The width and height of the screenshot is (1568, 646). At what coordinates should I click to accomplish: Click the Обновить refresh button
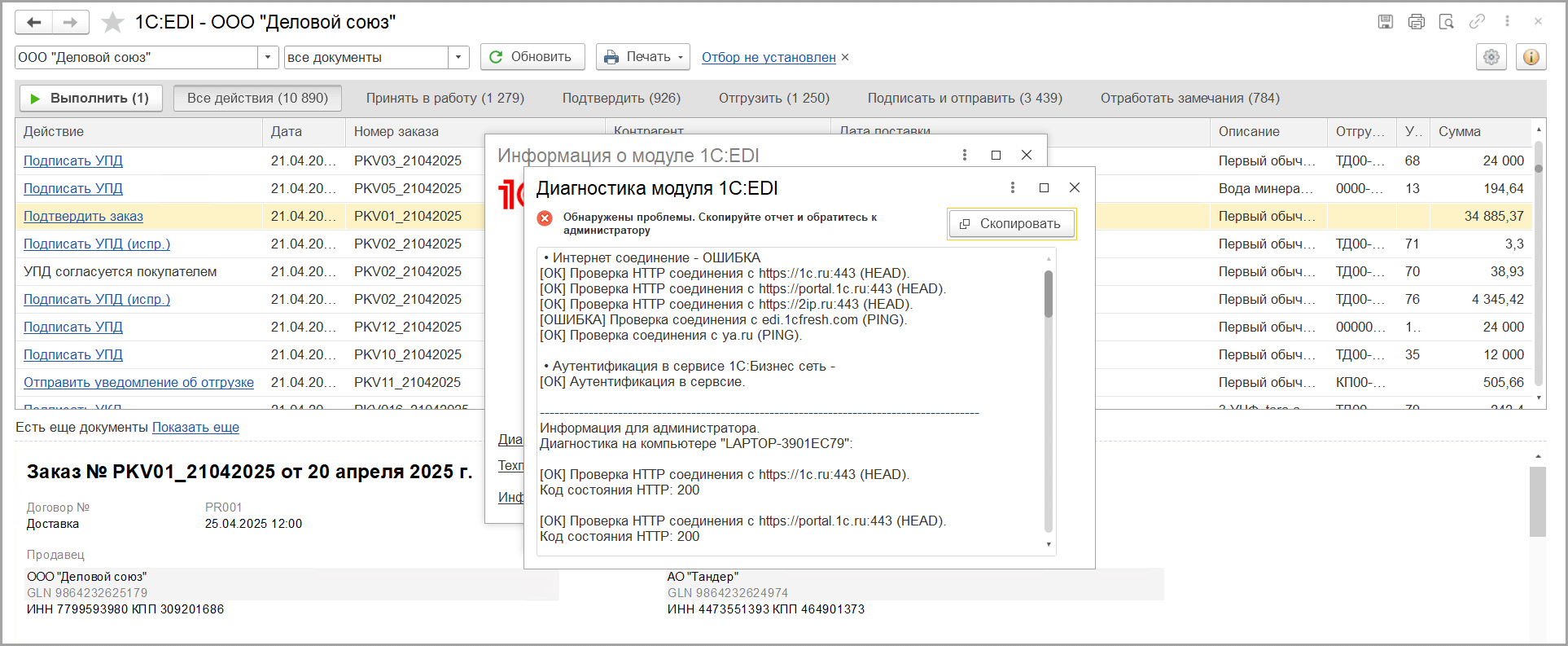coord(532,57)
